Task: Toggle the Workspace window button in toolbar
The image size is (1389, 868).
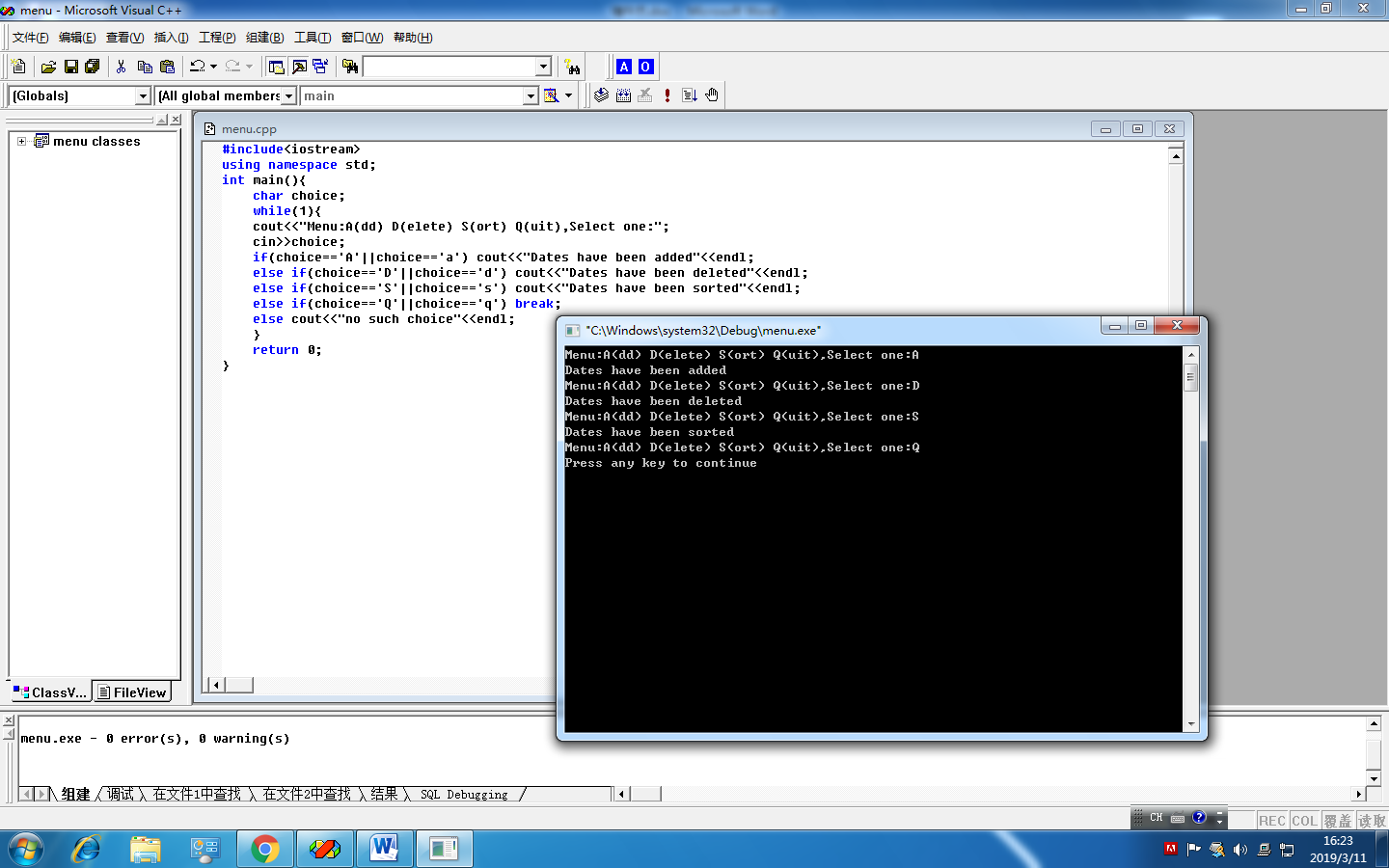Action: [276, 67]
